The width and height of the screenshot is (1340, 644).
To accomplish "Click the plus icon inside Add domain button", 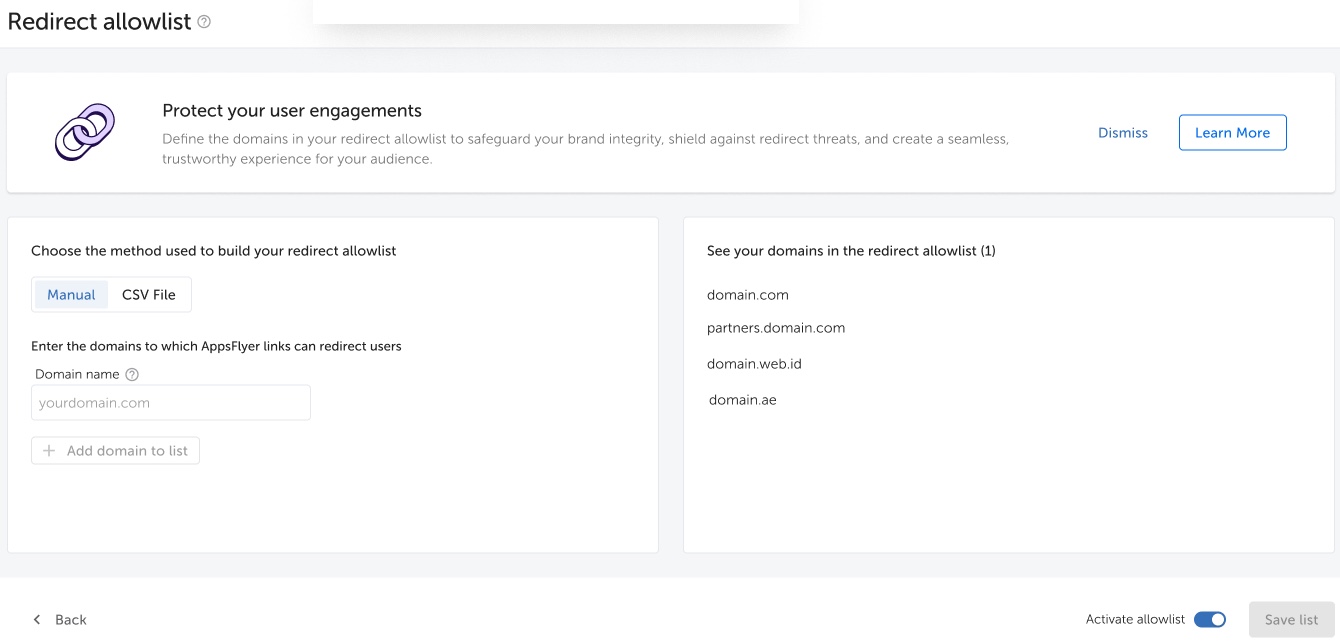I will (x=49, y=450).
